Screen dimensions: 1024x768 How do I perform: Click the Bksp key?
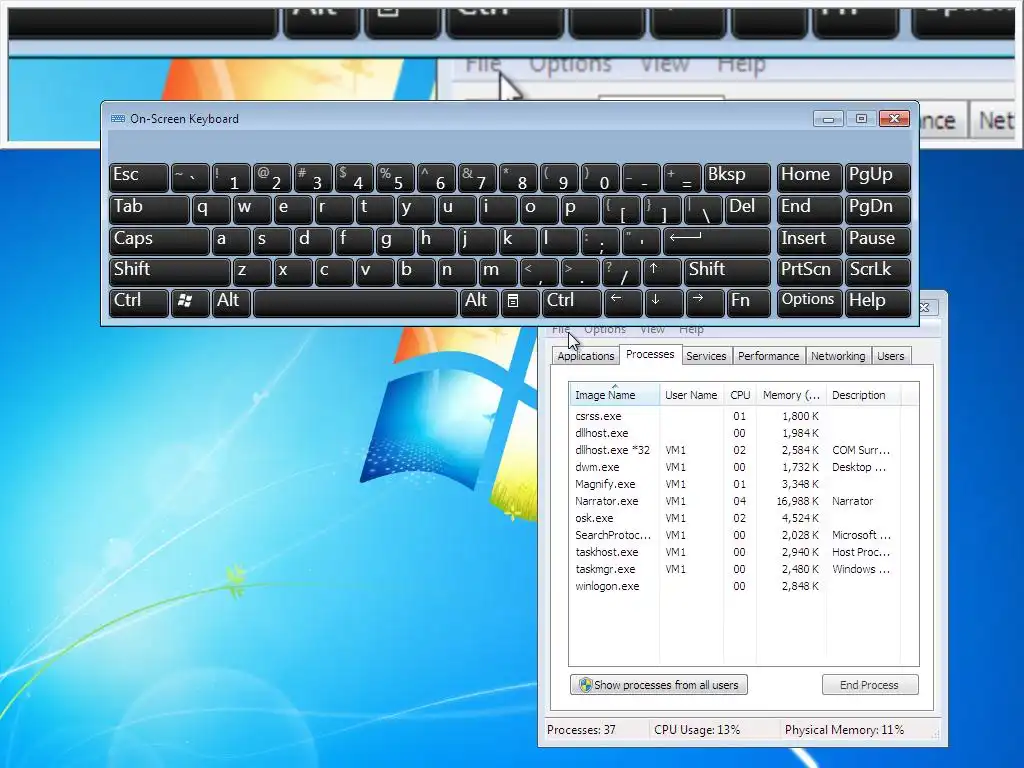point(737,177)
